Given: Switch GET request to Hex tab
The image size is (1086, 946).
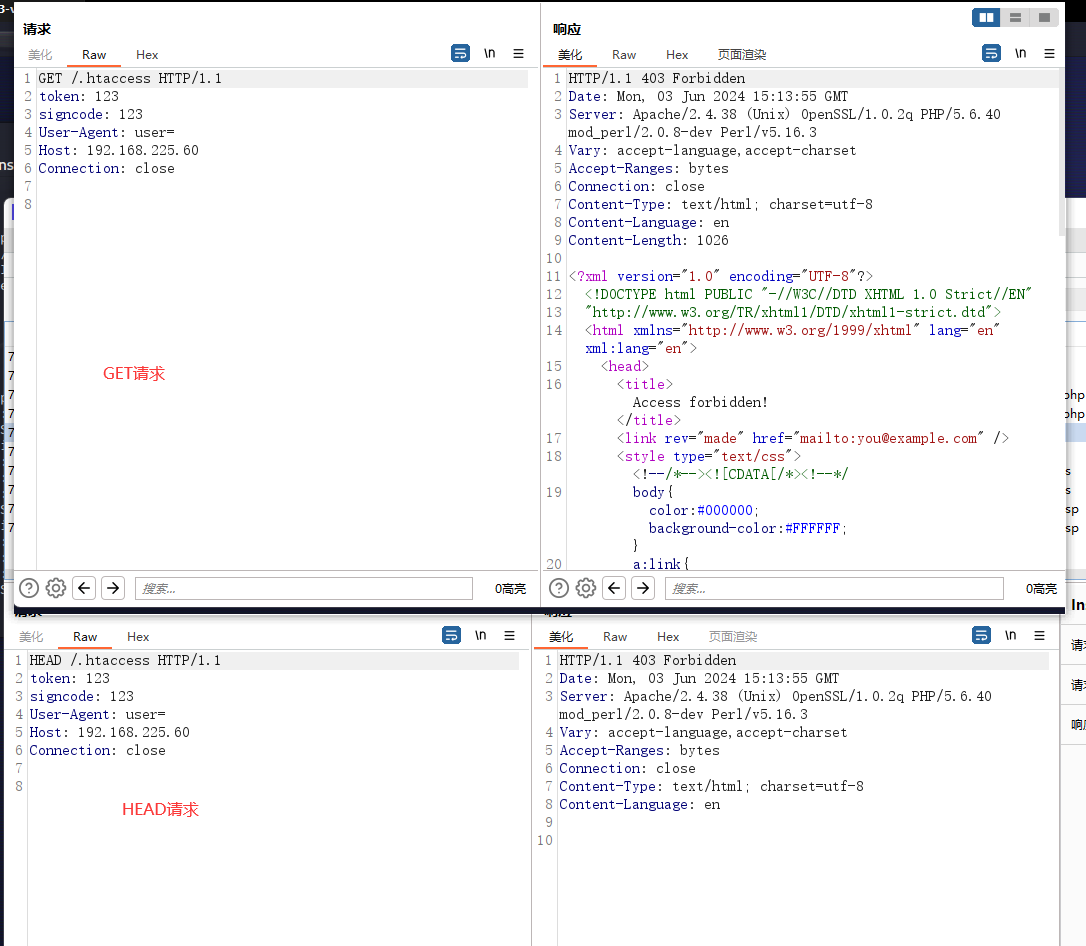Looking at the screenshot, I should (x=147, y=55).
